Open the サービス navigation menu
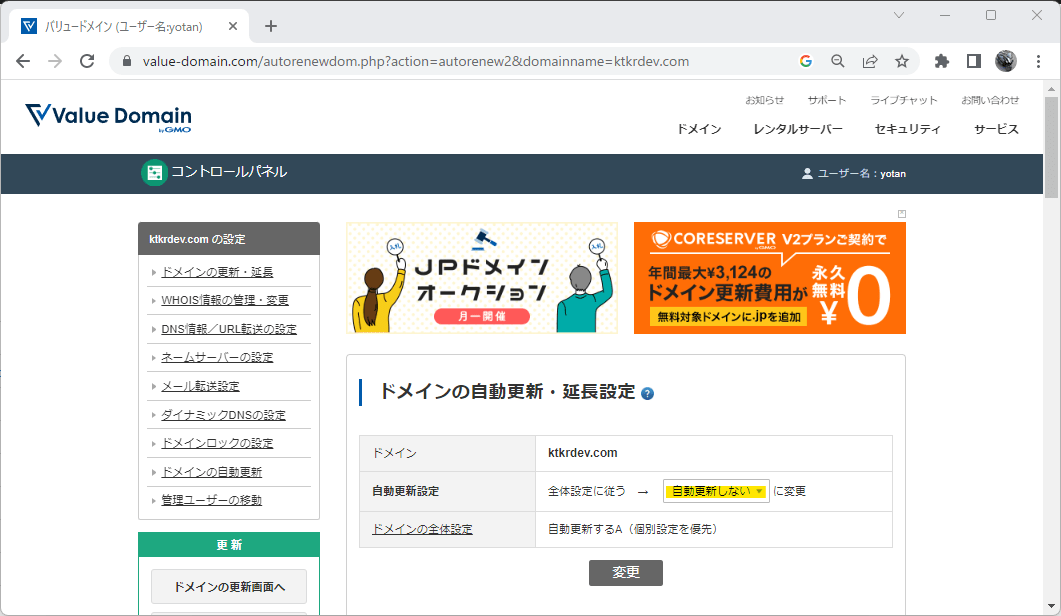Screen dimensions: 1061x616 pyautogui.click(x=996, y=129)
